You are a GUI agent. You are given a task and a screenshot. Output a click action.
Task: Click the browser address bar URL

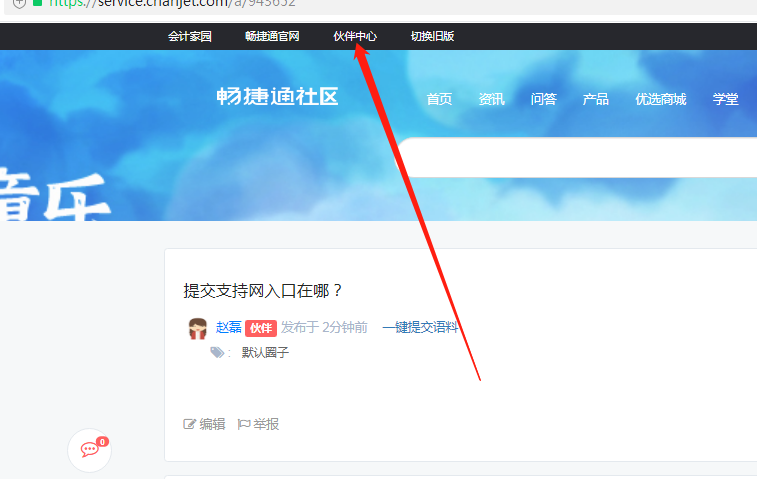click(x=172, y=3)
